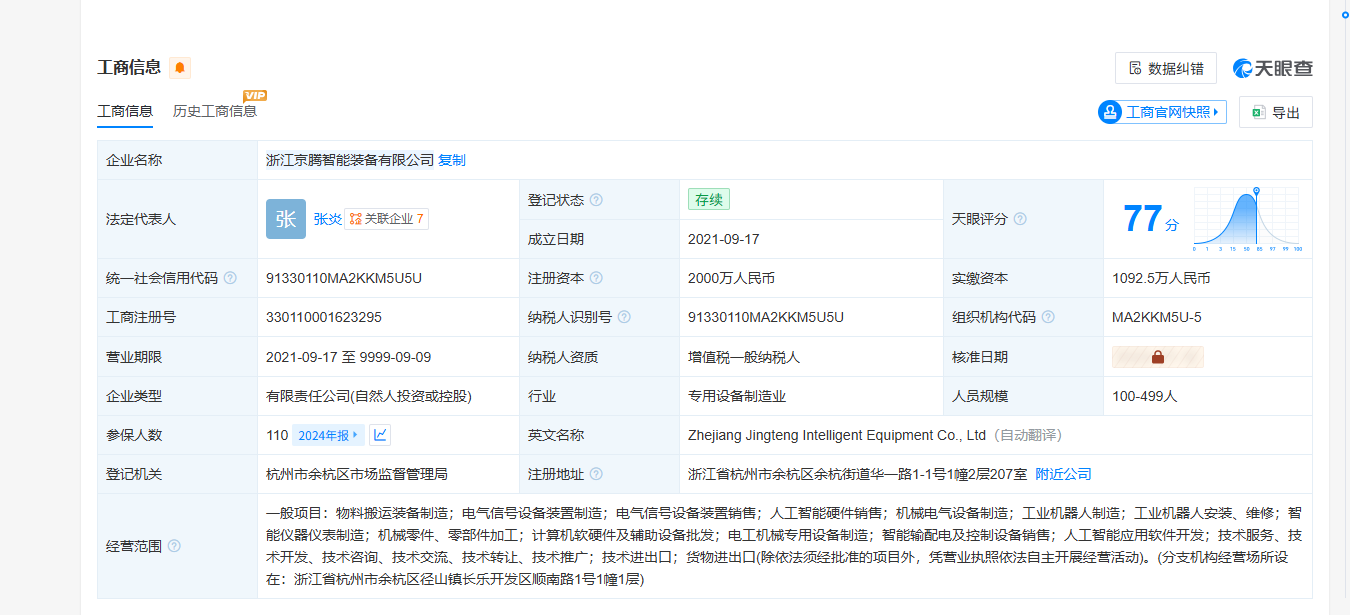Click establishment date 2021-09-17

(724, 239)
